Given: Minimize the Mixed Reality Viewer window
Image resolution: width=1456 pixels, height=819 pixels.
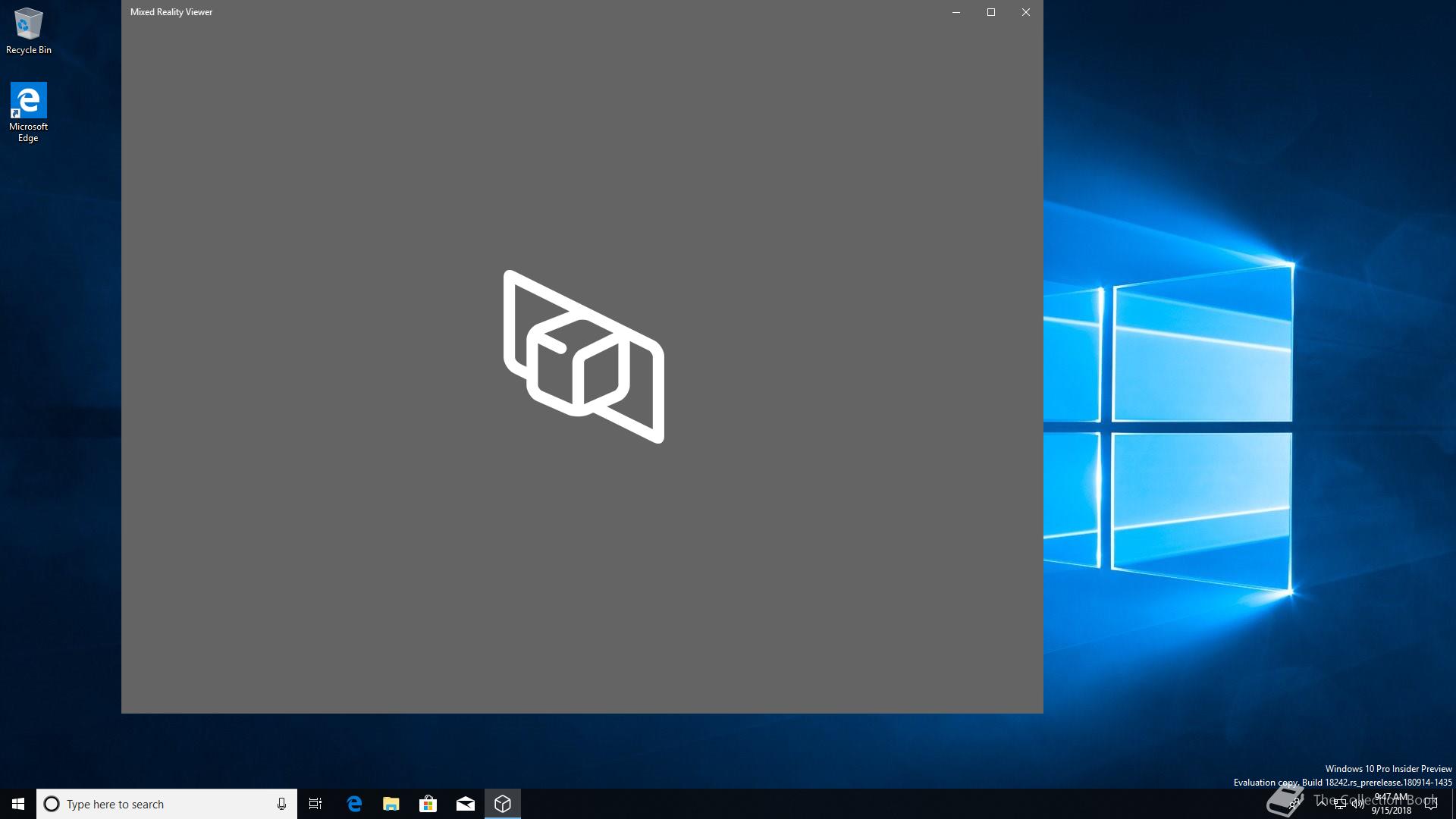Looking at the screenshot, I should (956, 12).
